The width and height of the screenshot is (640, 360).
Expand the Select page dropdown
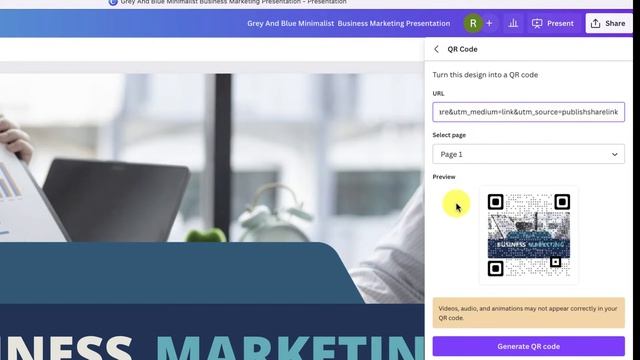(x=529, y=154)
